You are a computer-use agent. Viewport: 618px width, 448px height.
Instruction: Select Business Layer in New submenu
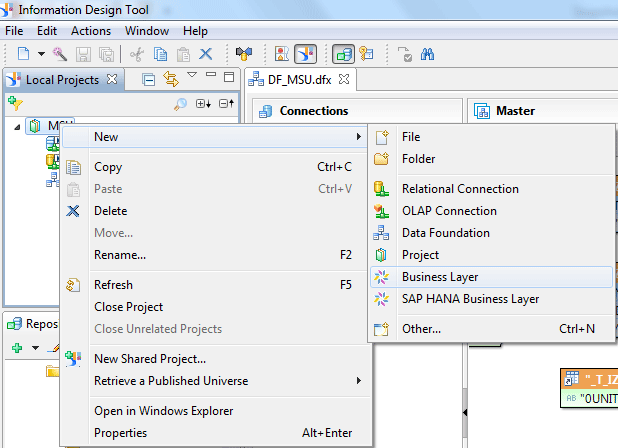point(491,277)
